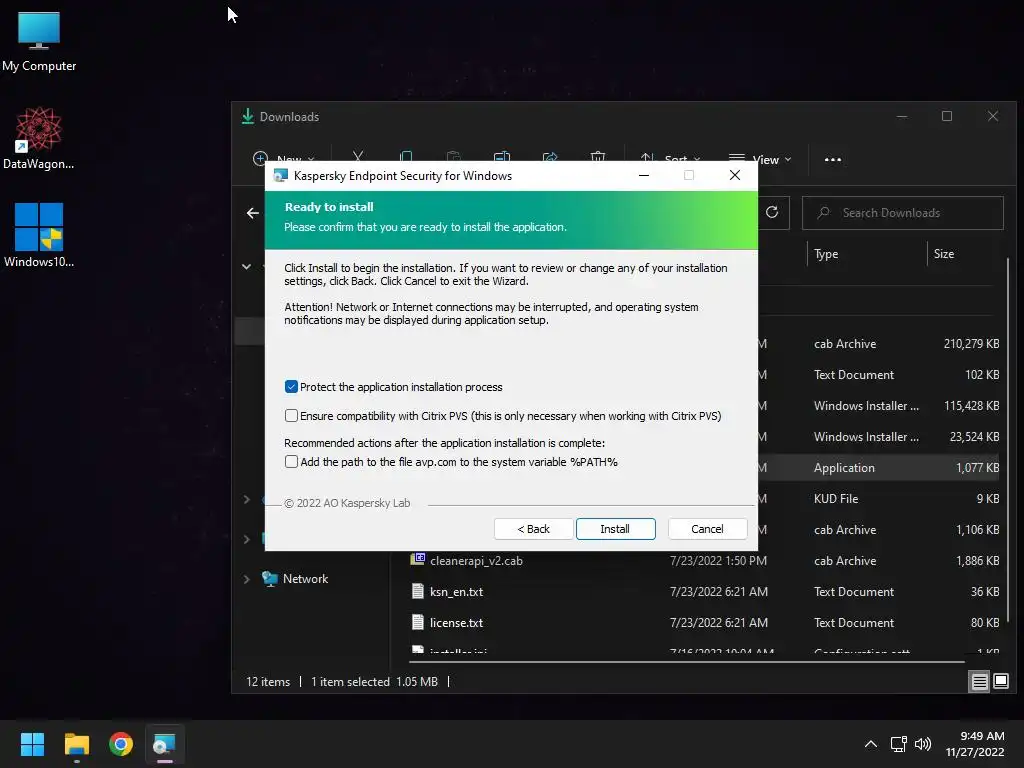Switch to details view layout icon
The height and width of the screenshot is (768, 1024).
pos(980,682)
